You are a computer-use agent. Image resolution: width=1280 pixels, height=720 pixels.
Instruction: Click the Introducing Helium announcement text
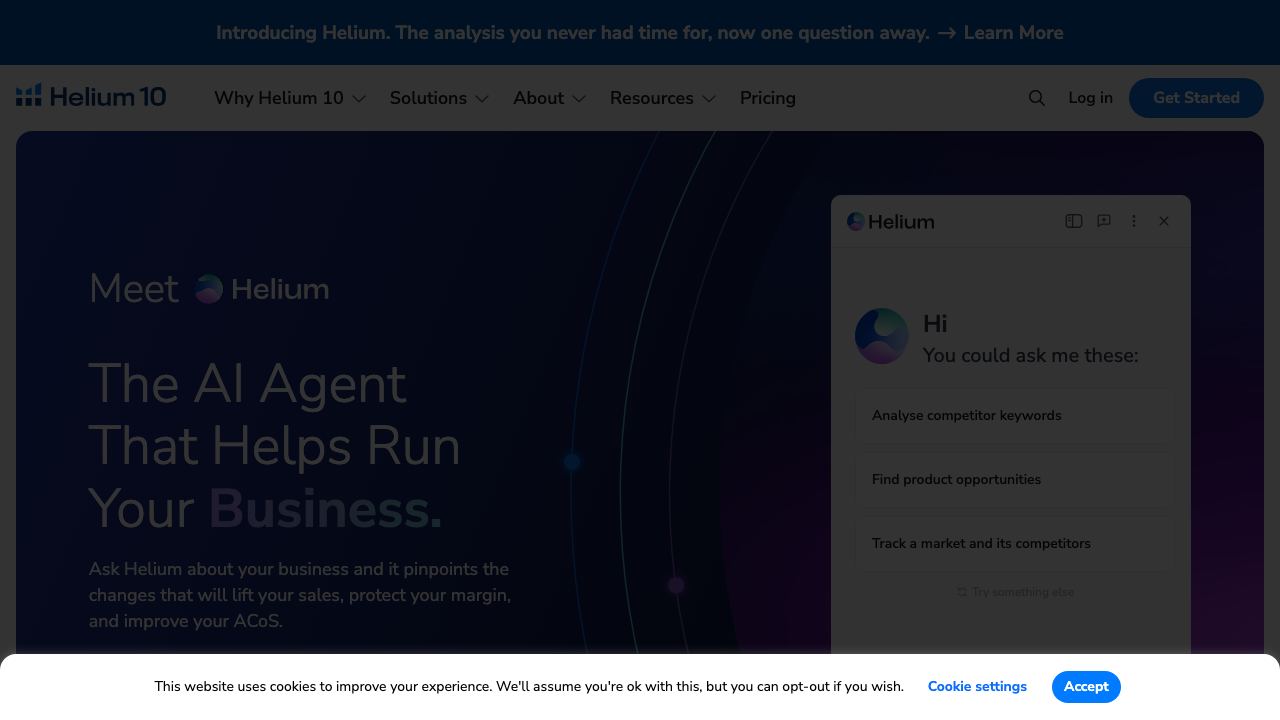click(573, 33)
